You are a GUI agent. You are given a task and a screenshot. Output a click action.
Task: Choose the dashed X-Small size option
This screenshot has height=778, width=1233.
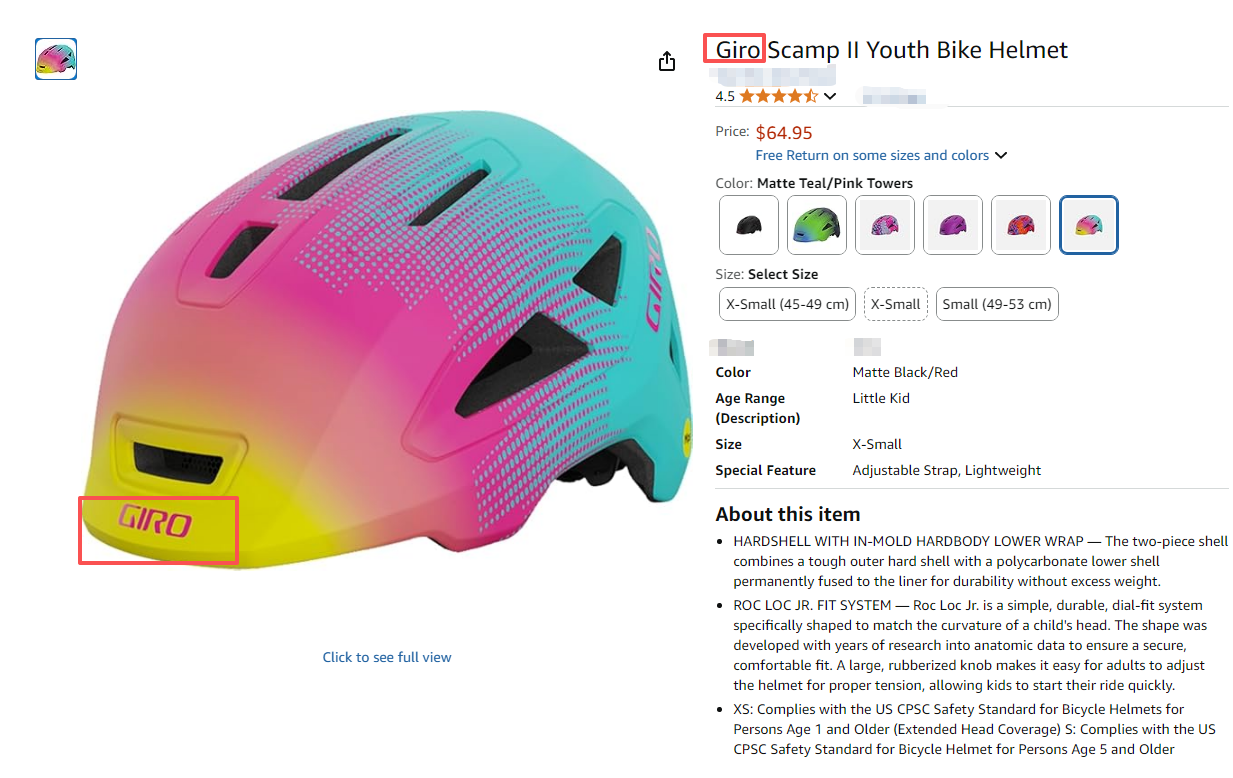[895, 304]
